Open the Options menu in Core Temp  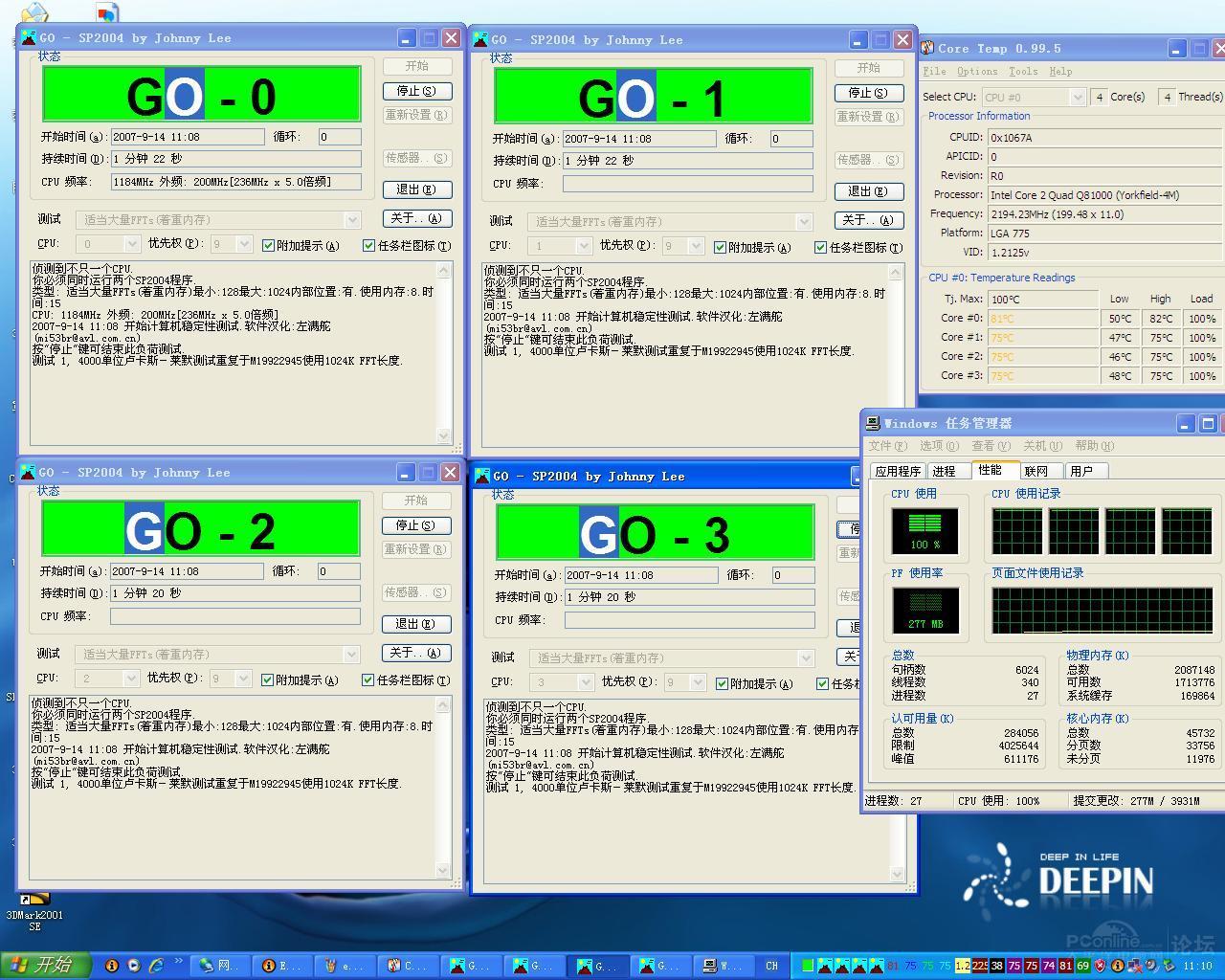click(x=977, y=71)
